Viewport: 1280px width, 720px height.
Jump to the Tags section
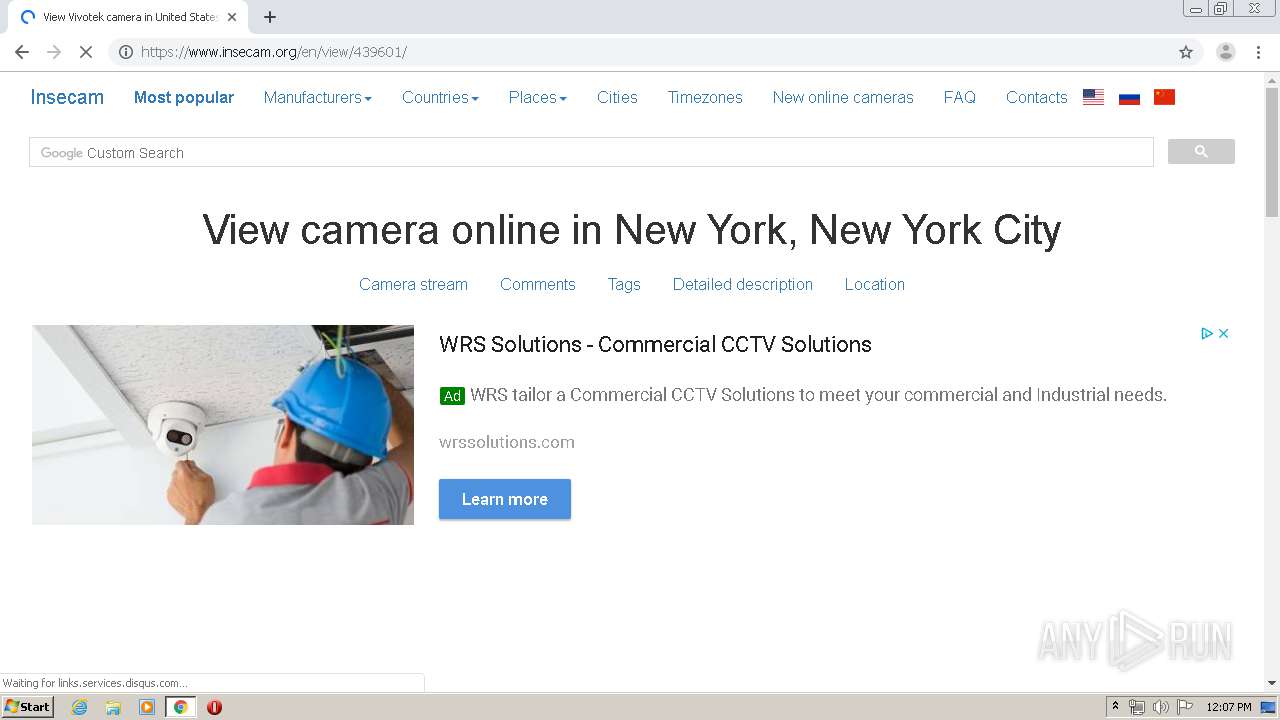624,284
